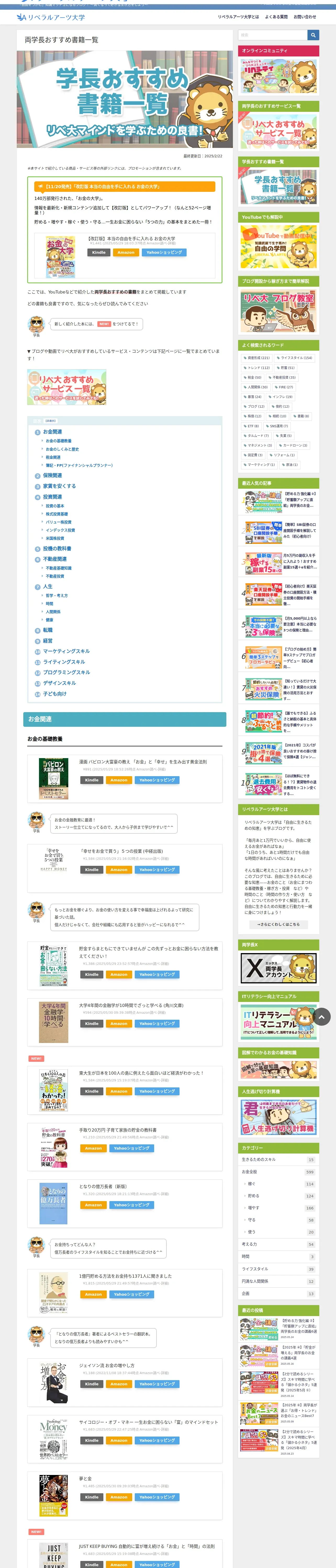This screenshot has width=336, height=1568.
Task: Open popular article 稼げる副業15選+α
Action: click(279, 563)
